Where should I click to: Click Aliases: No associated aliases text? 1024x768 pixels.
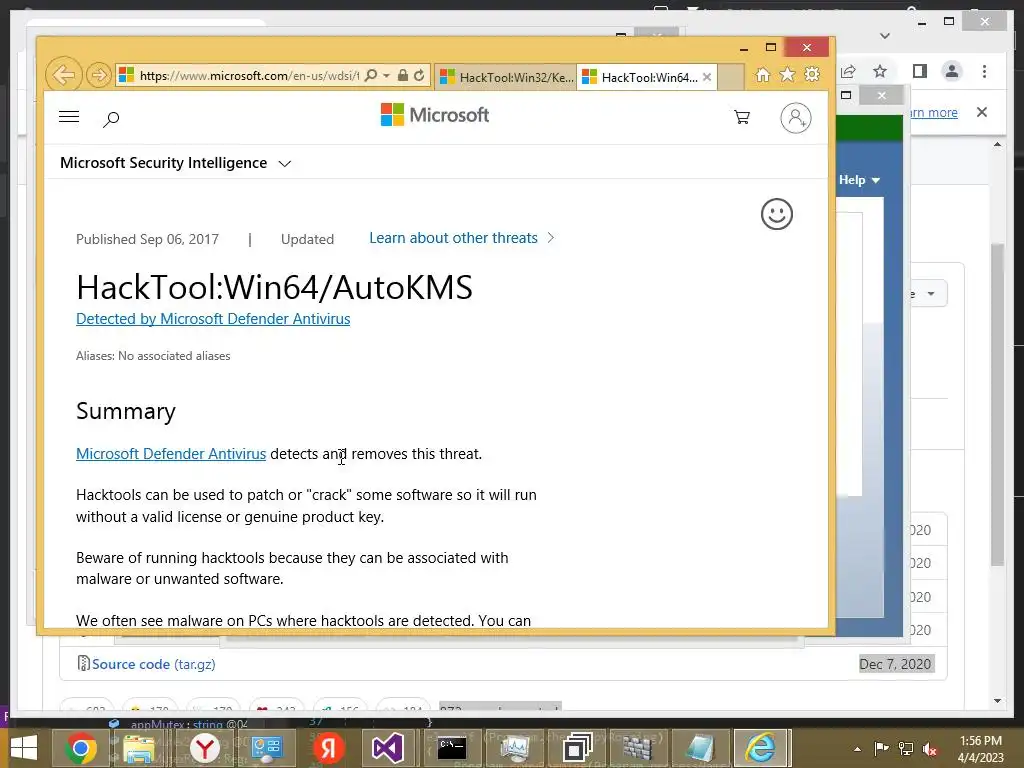click(x=153, y=356)
